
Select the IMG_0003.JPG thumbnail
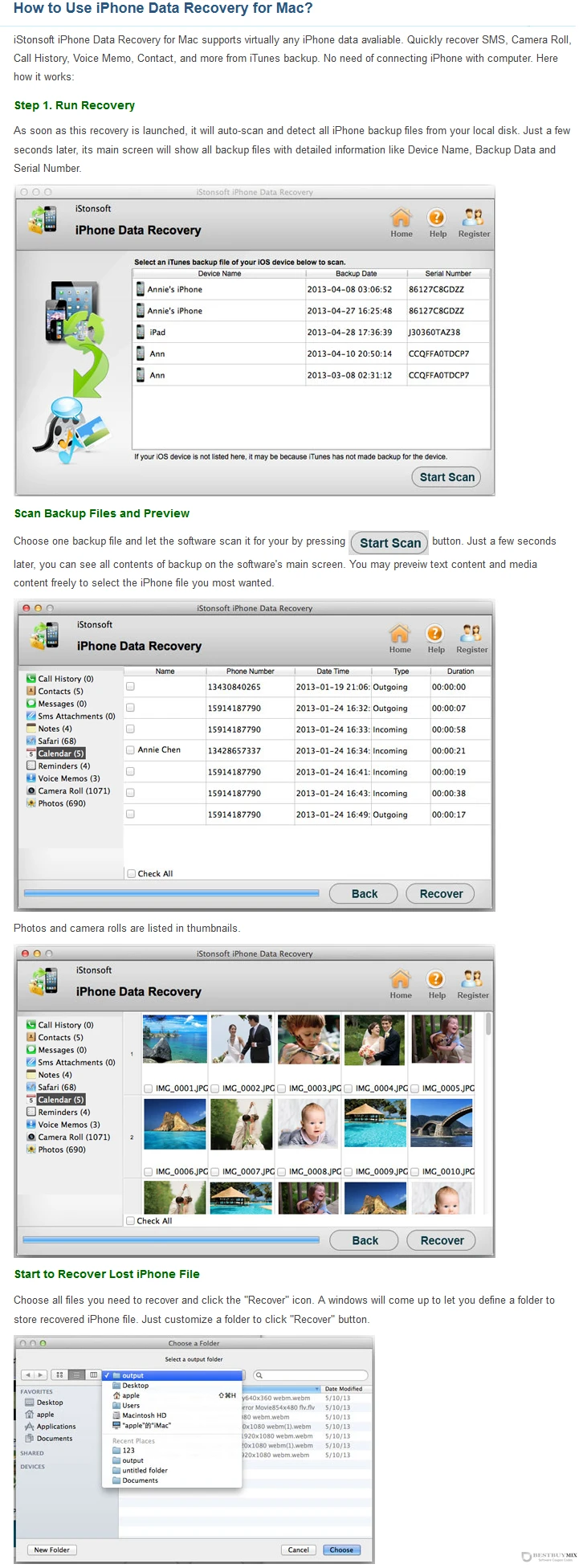[309, 1039]
